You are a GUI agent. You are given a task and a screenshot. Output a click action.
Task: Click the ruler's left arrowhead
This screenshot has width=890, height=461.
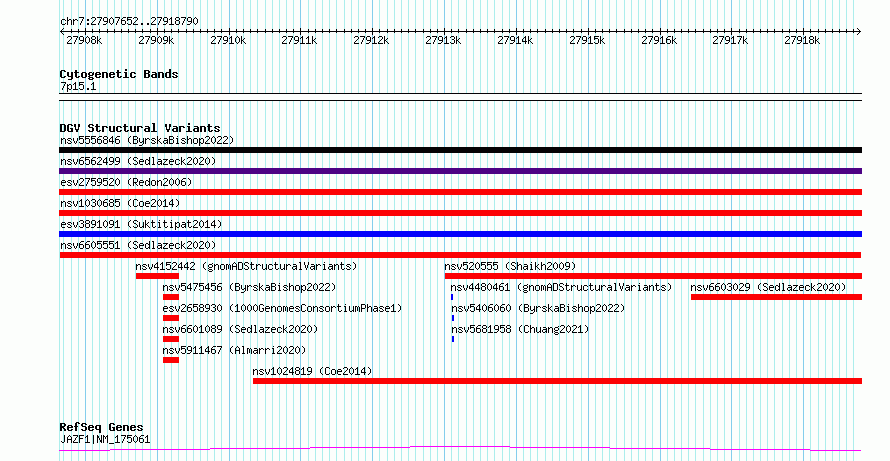point(62,32)
